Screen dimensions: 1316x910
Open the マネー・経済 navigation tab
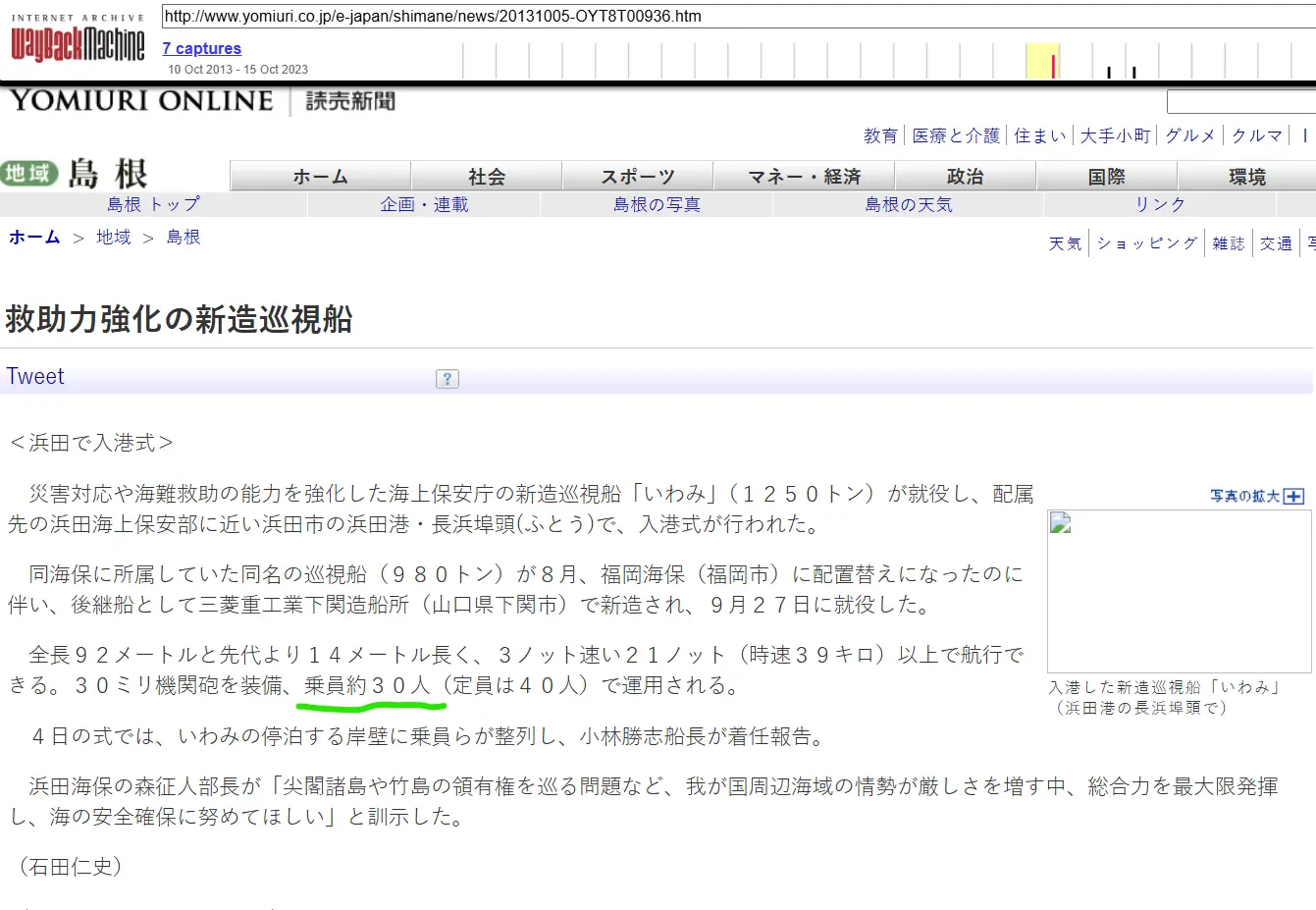pos(804,177)
